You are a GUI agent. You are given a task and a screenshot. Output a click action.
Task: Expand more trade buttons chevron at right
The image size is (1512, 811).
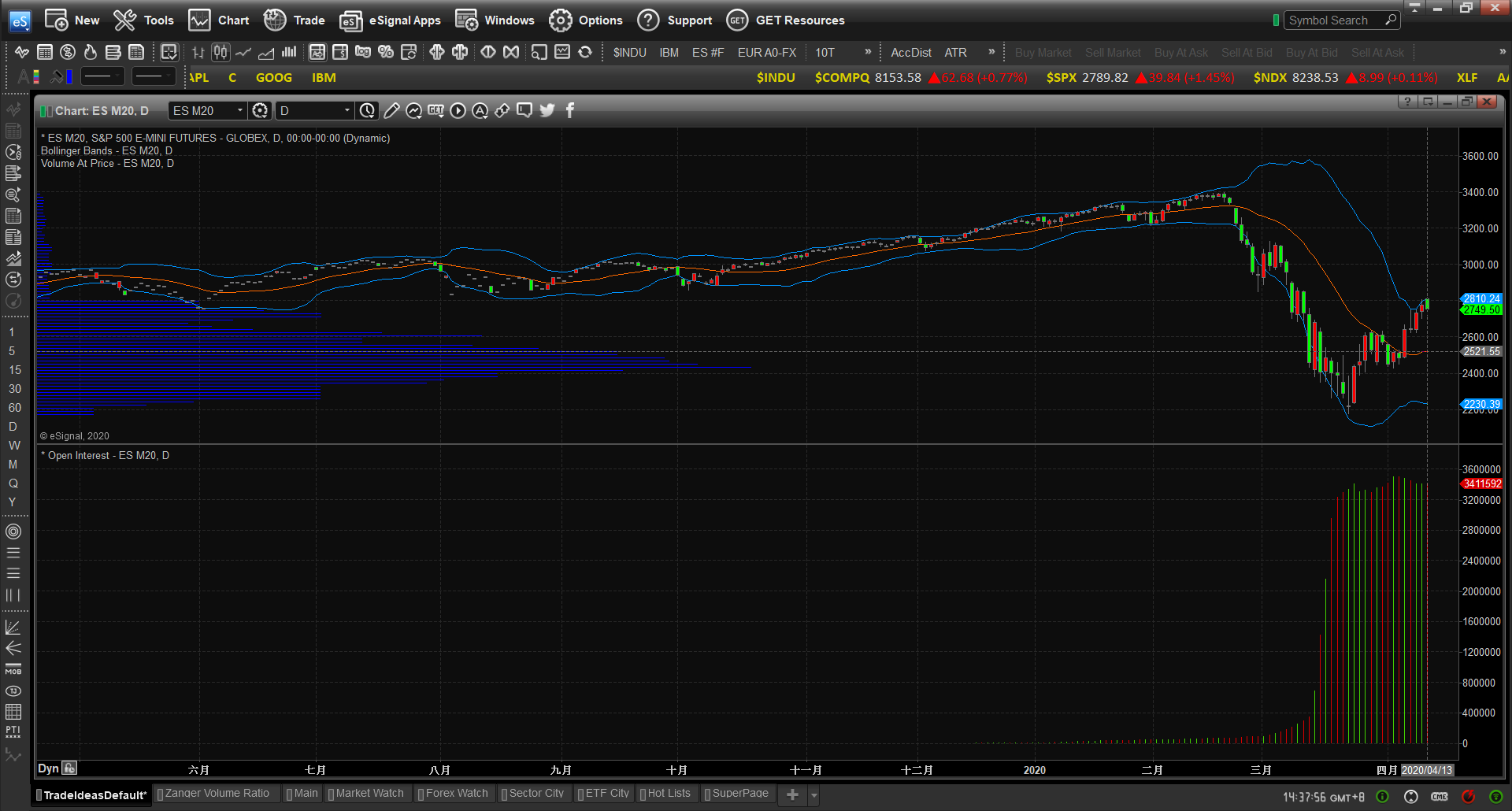pos(1502,52)
